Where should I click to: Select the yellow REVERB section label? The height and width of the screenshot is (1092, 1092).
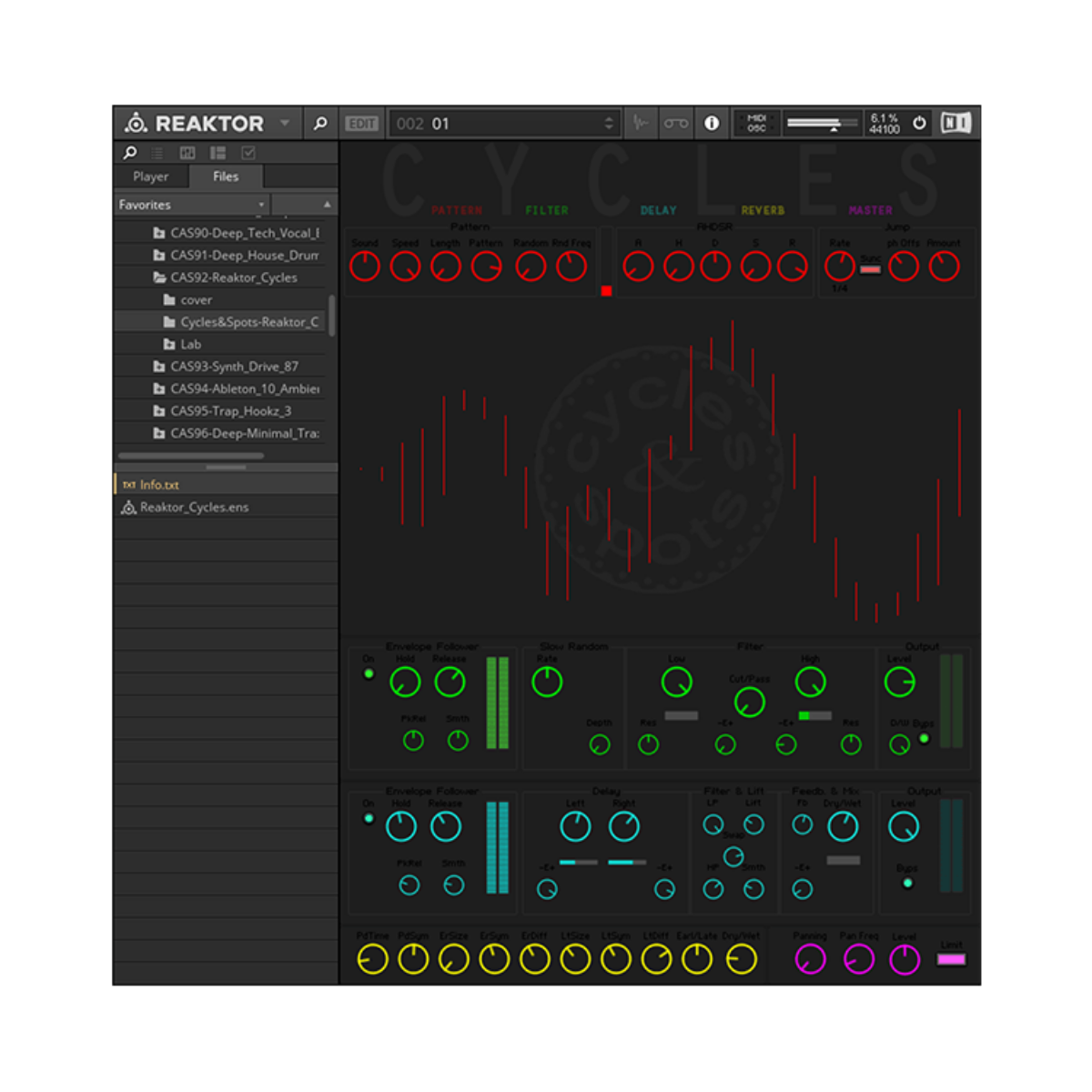(763, 210)
